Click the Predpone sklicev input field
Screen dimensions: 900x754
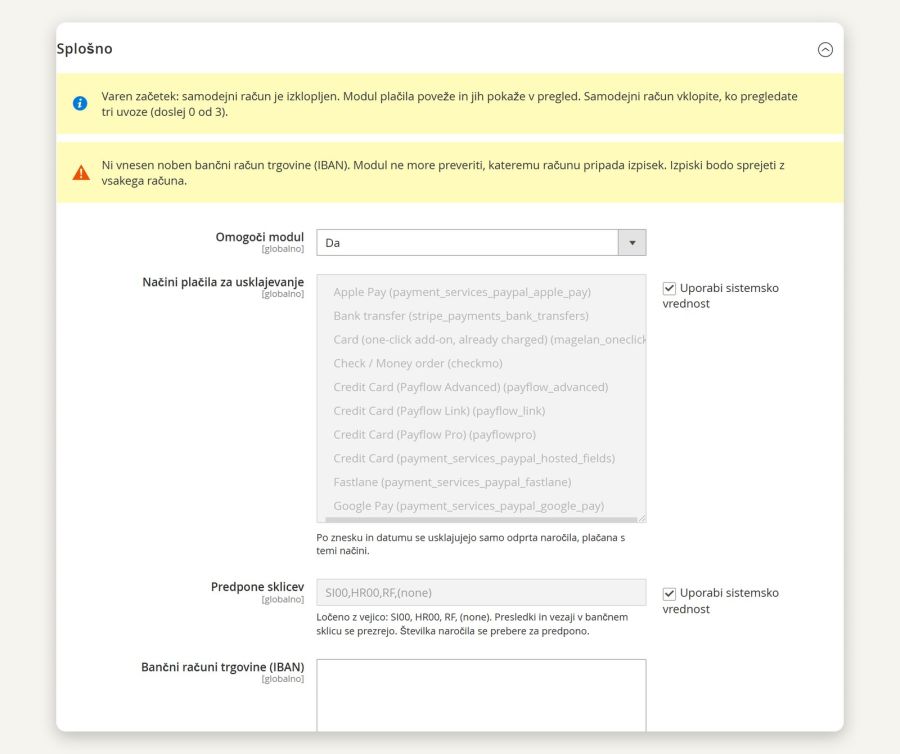[481, 593]
